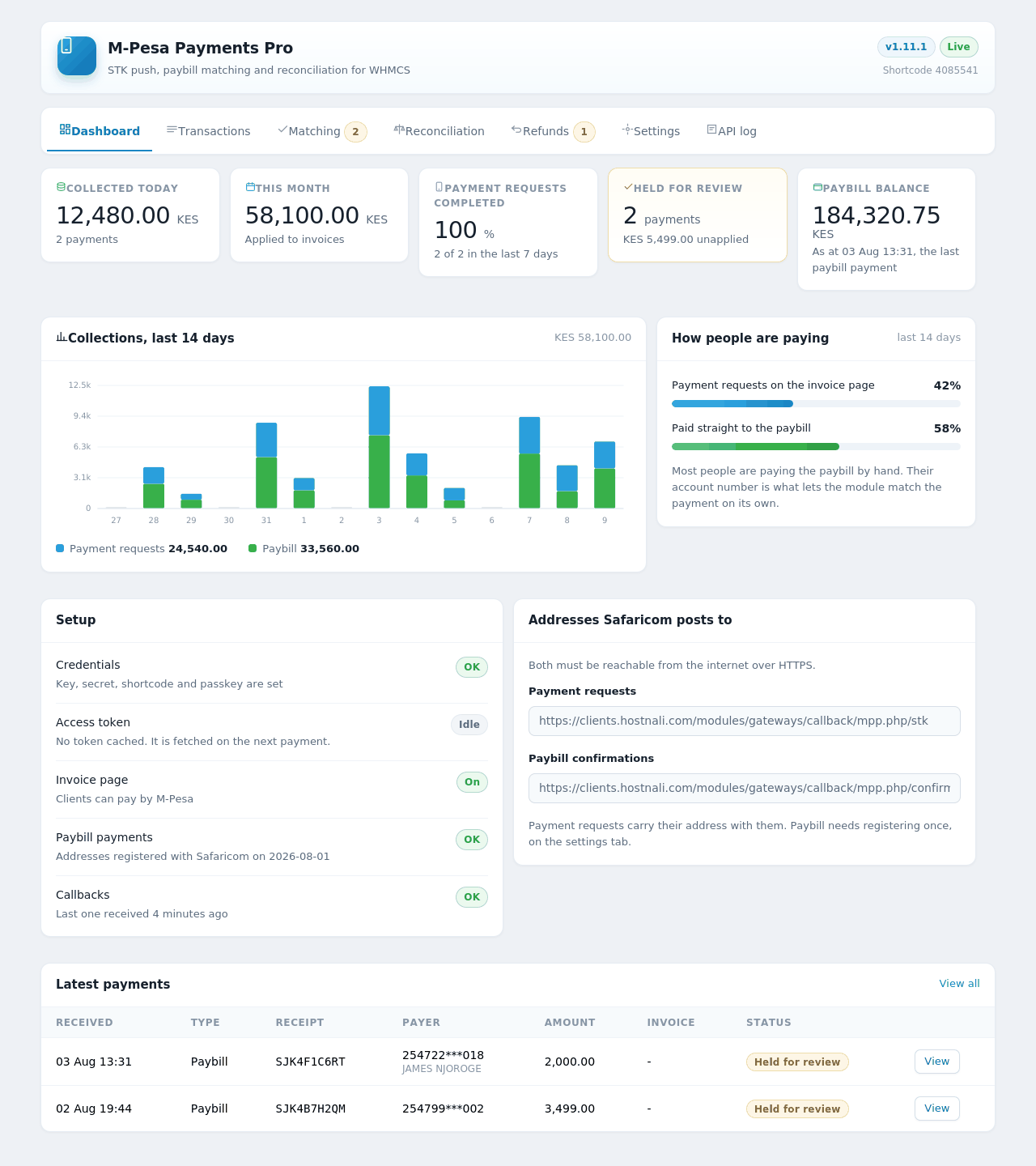Click the Payment requests callback URL field

[745, 721]
